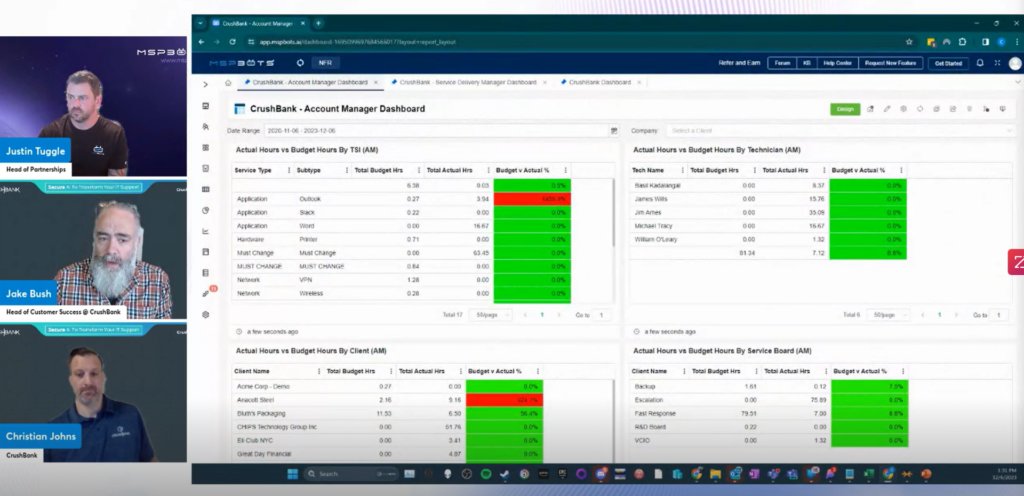
Task: Open 50/page dropdown under the TSI table
Action: [490, 315]
